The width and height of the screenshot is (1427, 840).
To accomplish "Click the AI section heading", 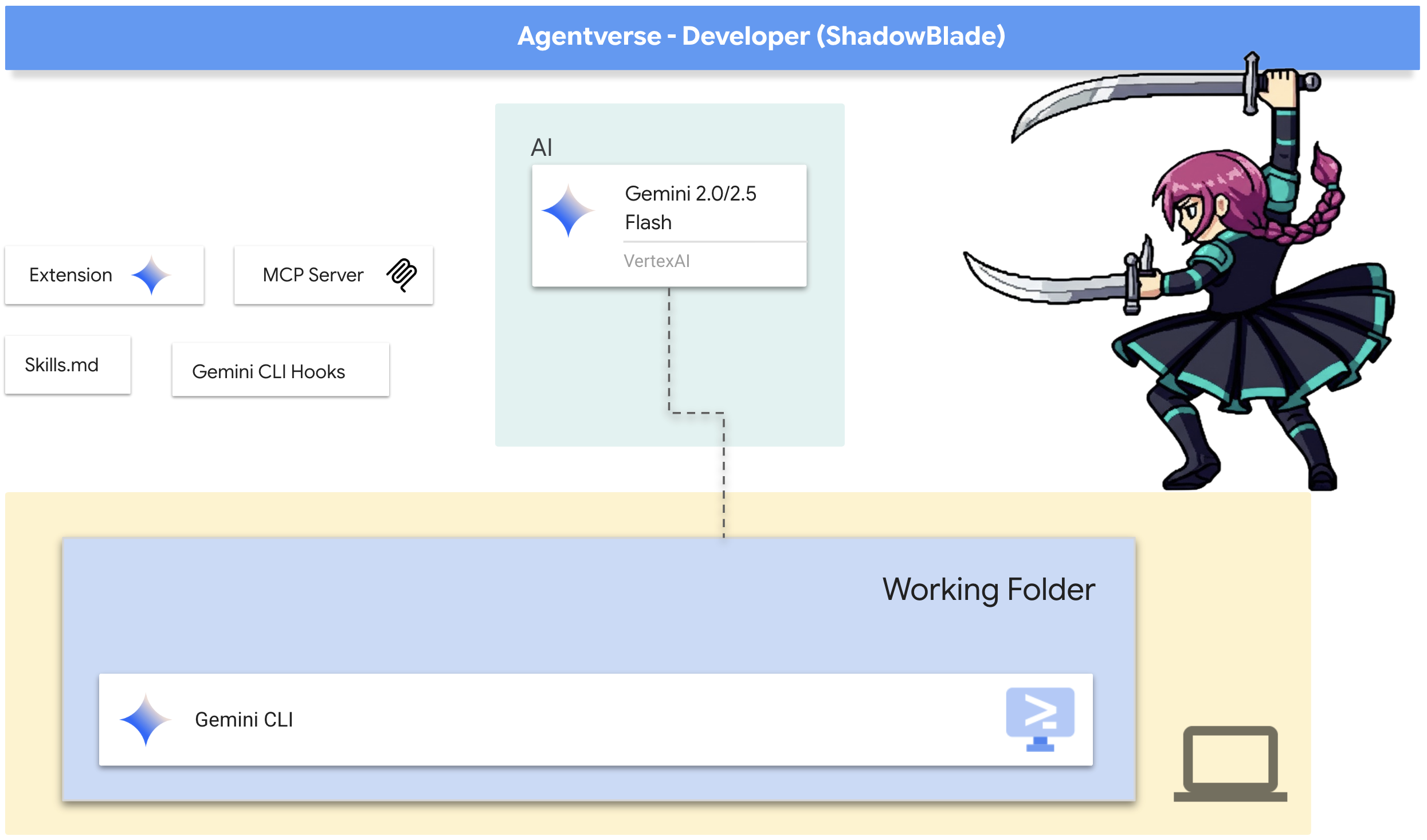I will click(541, 148).
